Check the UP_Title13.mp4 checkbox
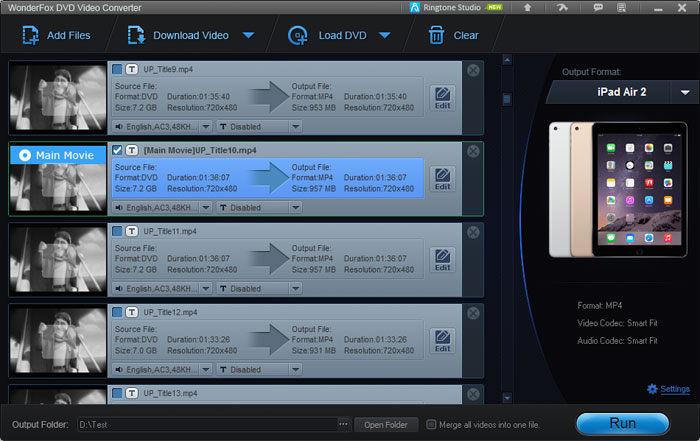 (117, 393)
